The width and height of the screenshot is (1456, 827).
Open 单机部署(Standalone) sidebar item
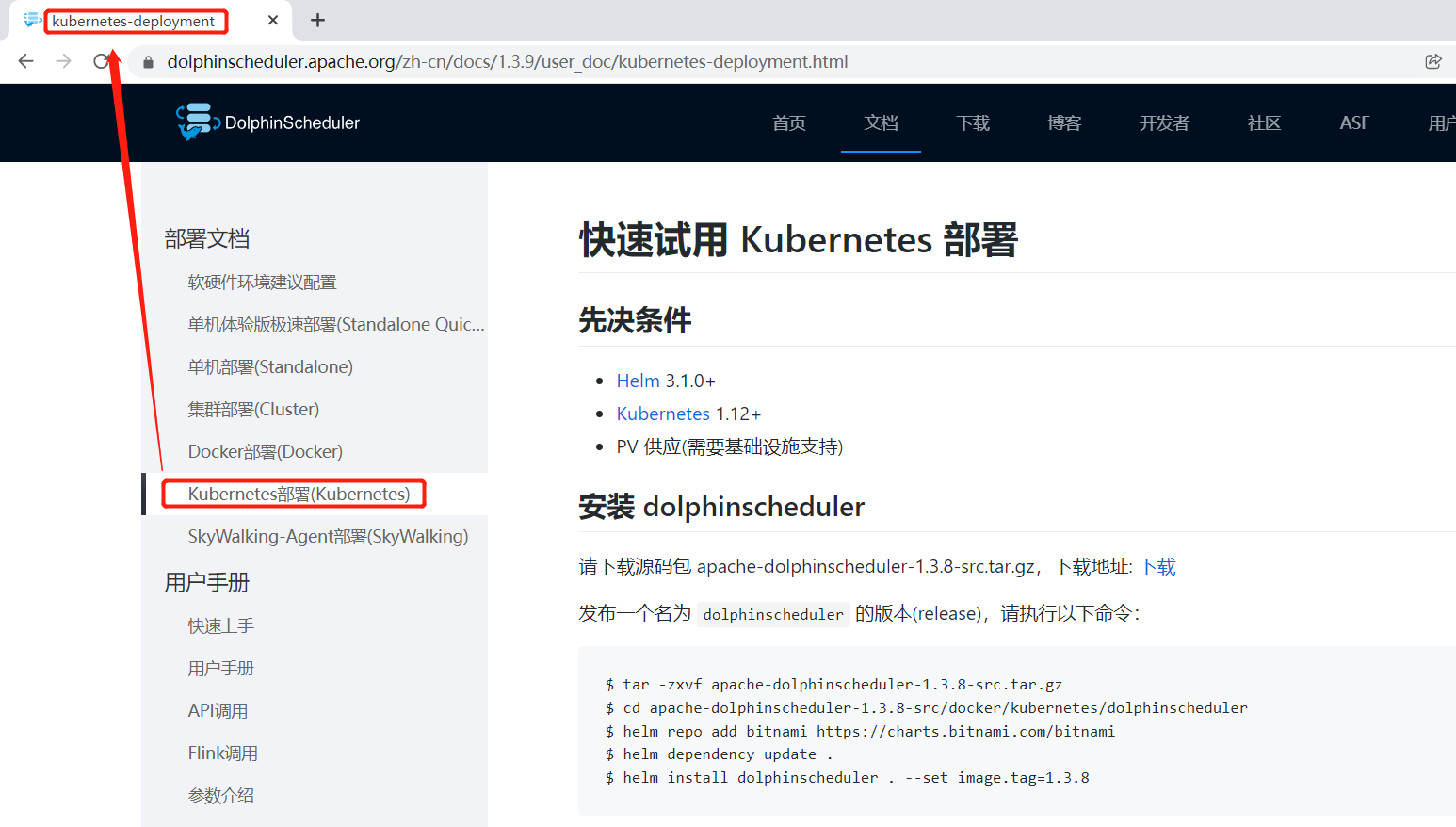coord(270,367)
